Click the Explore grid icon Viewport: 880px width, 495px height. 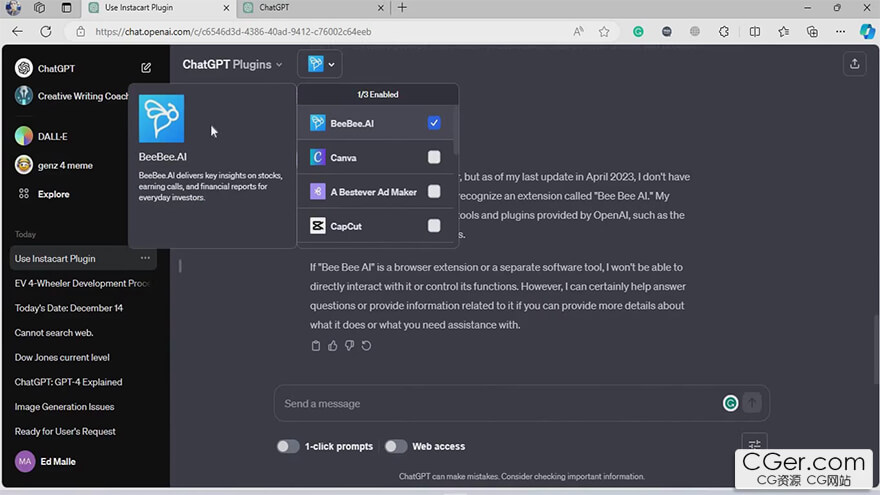(24, 194)
